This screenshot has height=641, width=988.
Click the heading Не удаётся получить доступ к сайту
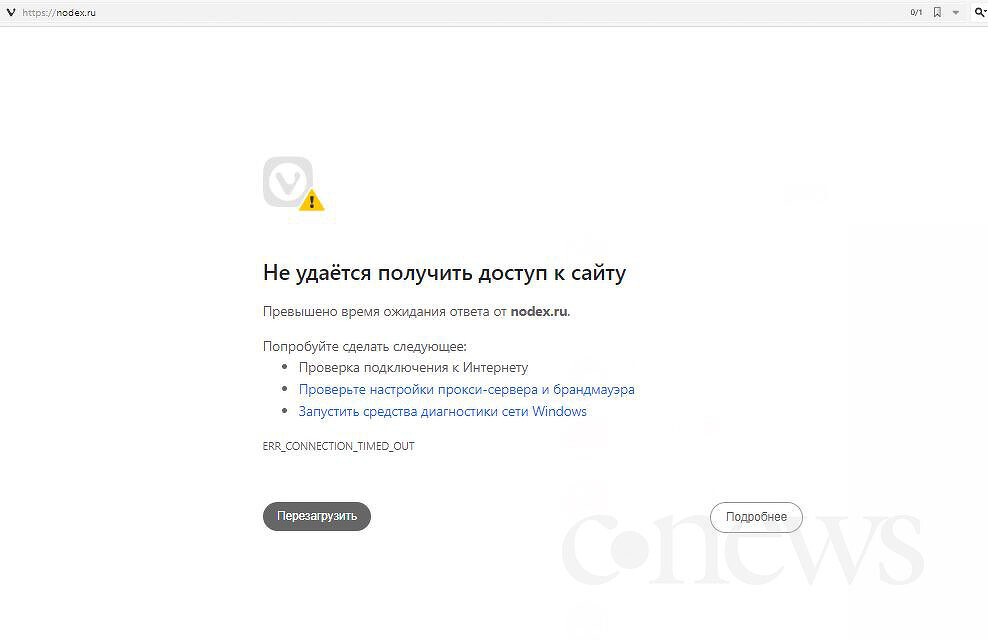[444, 273]
